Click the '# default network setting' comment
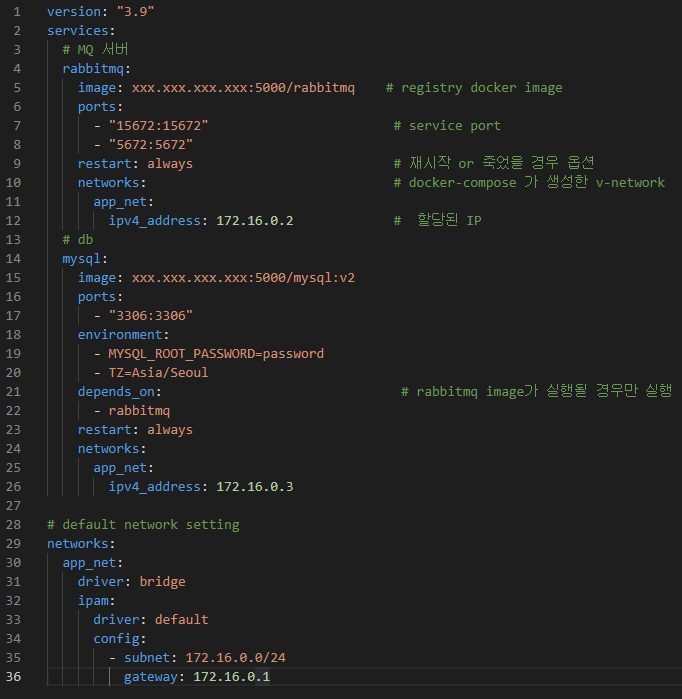Viewport: 682px width, 699px height. click(x=143, y=525)
